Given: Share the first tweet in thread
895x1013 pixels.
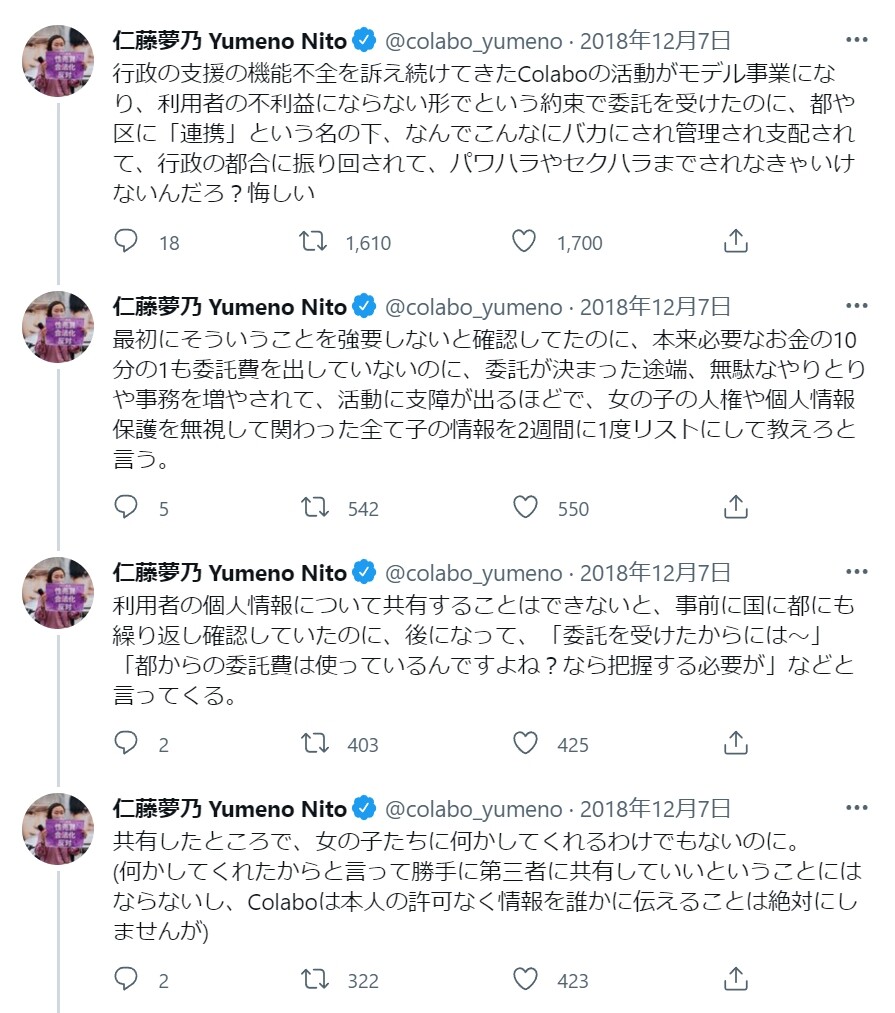Looking at the screenshot, I should tap(735, 241).
